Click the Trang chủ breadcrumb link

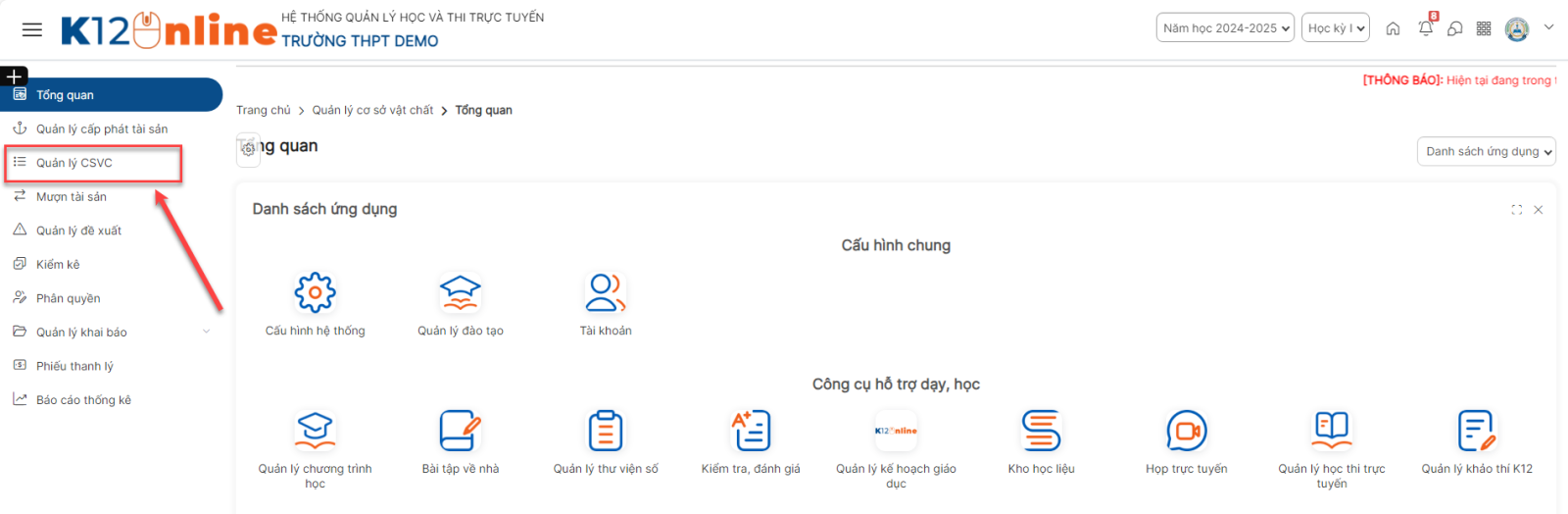point(263,111)
